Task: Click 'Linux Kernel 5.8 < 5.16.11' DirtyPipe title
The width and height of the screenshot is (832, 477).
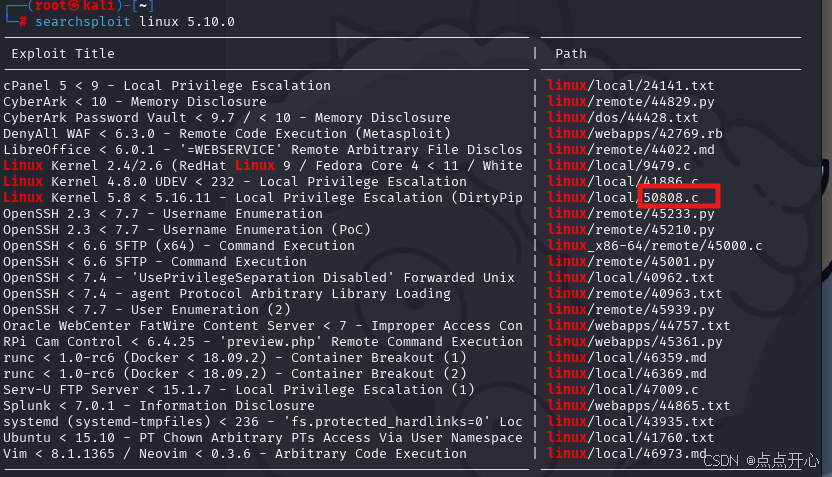Action: point(263,197)
